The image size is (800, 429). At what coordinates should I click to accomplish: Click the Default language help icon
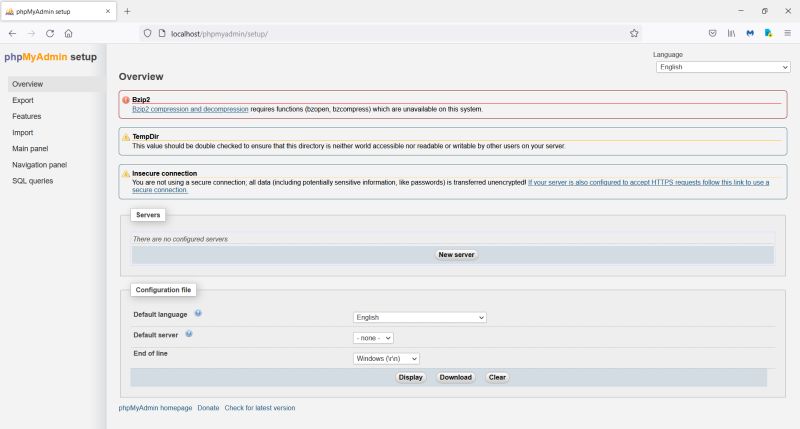[198, 313]
